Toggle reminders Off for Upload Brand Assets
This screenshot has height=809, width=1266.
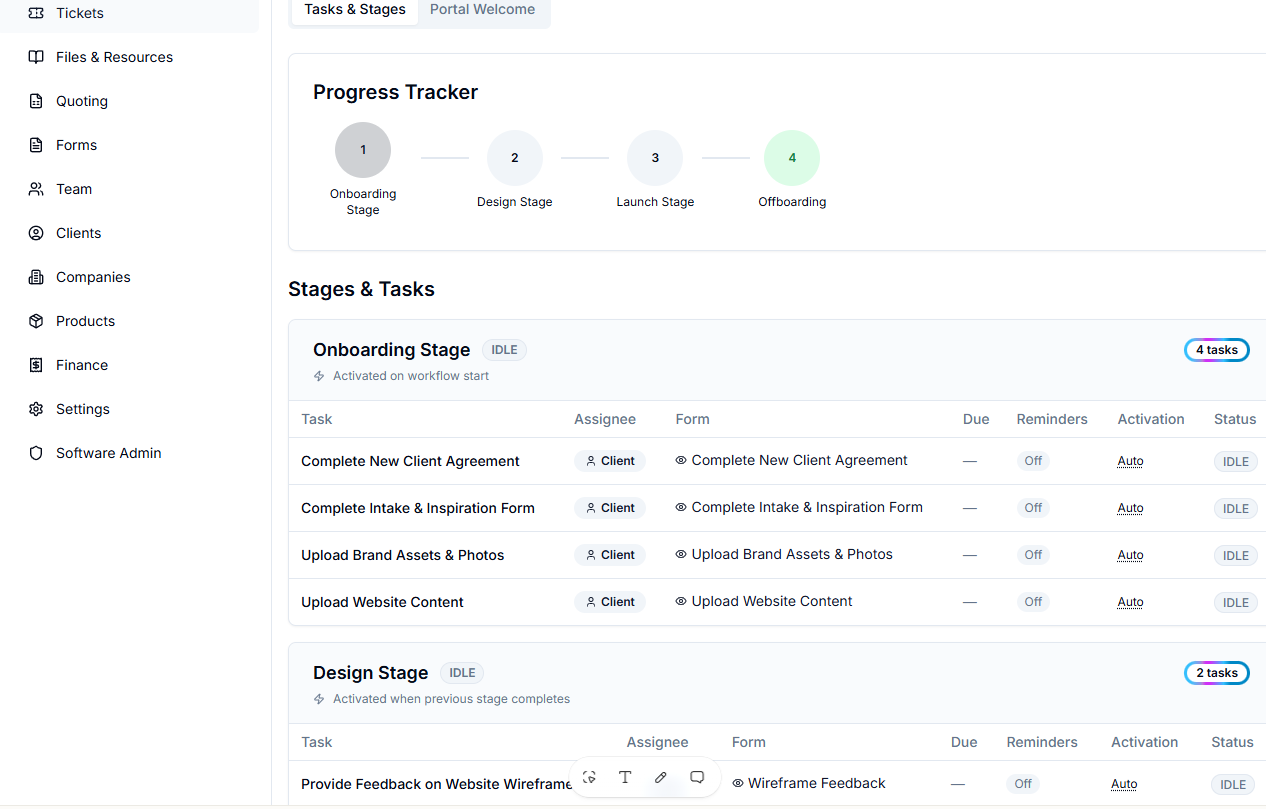point(1033,555)
